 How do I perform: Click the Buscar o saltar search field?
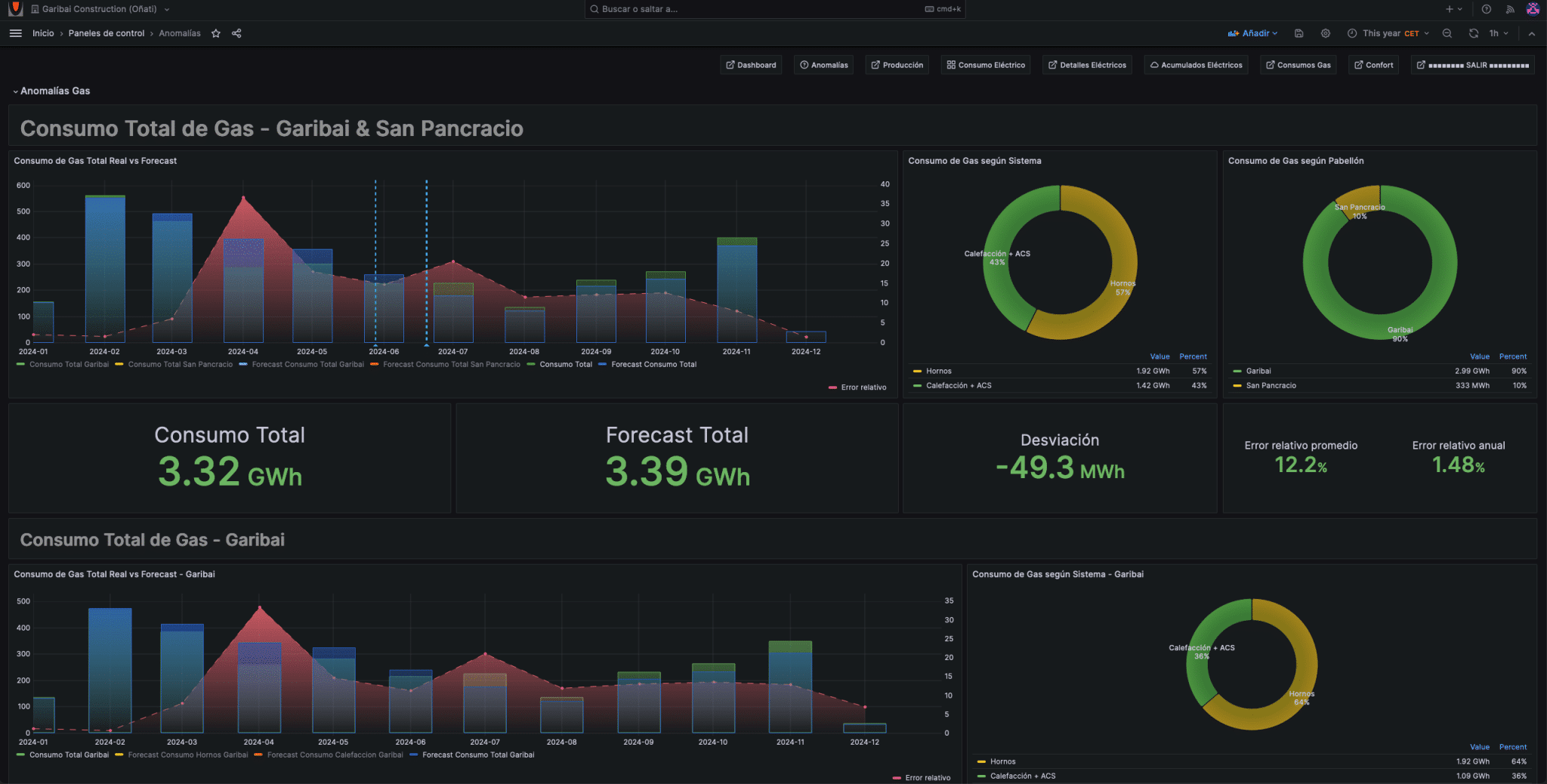[775, 9]
